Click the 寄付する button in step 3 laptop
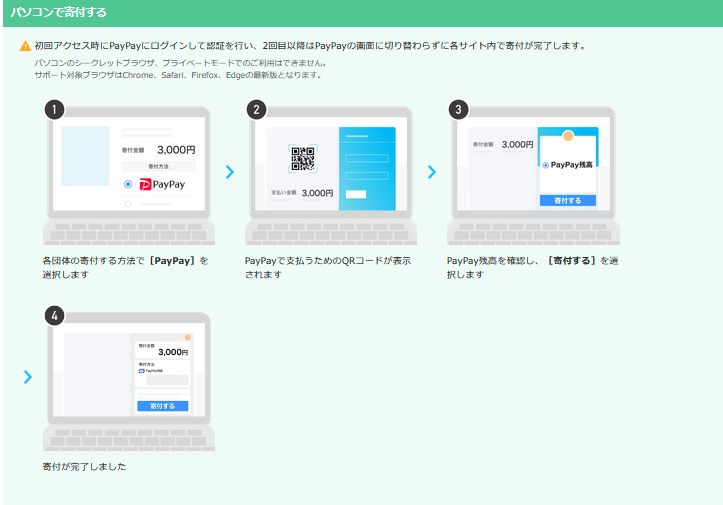This screenshot has height=505, width=723. 568,201
